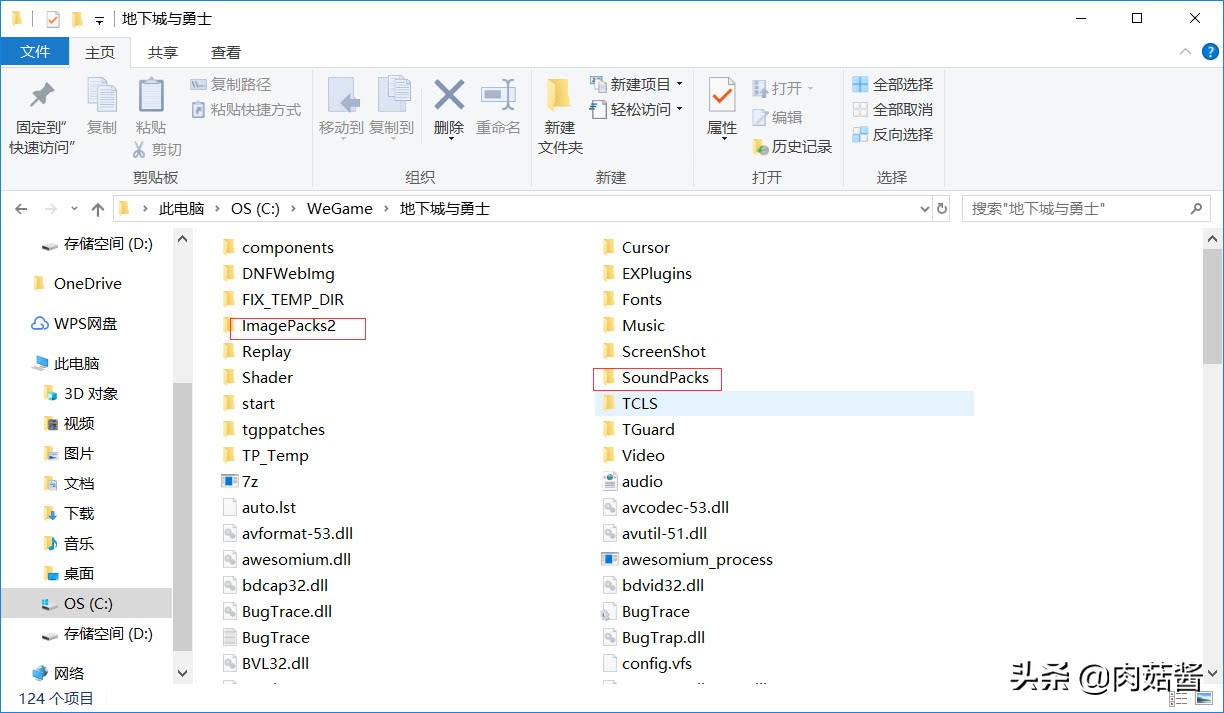Click the Up directory arrow
1224x713 pixels.
[x=97, y=209]
